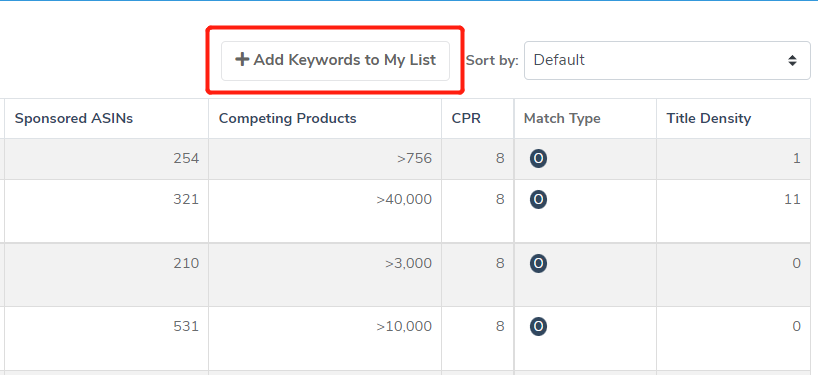The width and height of the screenshot is (818, 375).
Task: Select the >3,000 Competing Products cell
Action: 325,275
